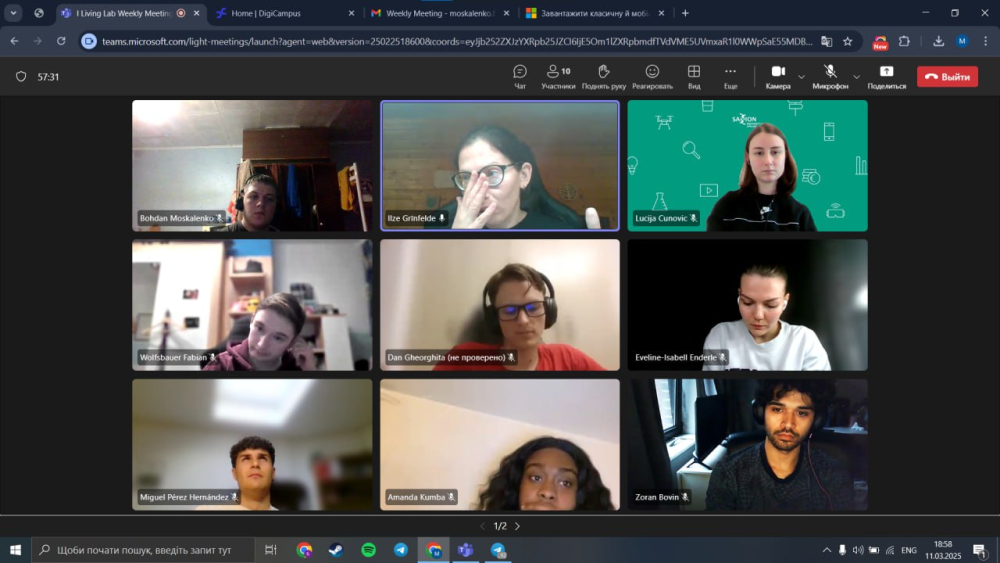Select Bohdan Moskalenko's video tile
The width and height of the screenshot is (1000, 563).
point(252,165)
